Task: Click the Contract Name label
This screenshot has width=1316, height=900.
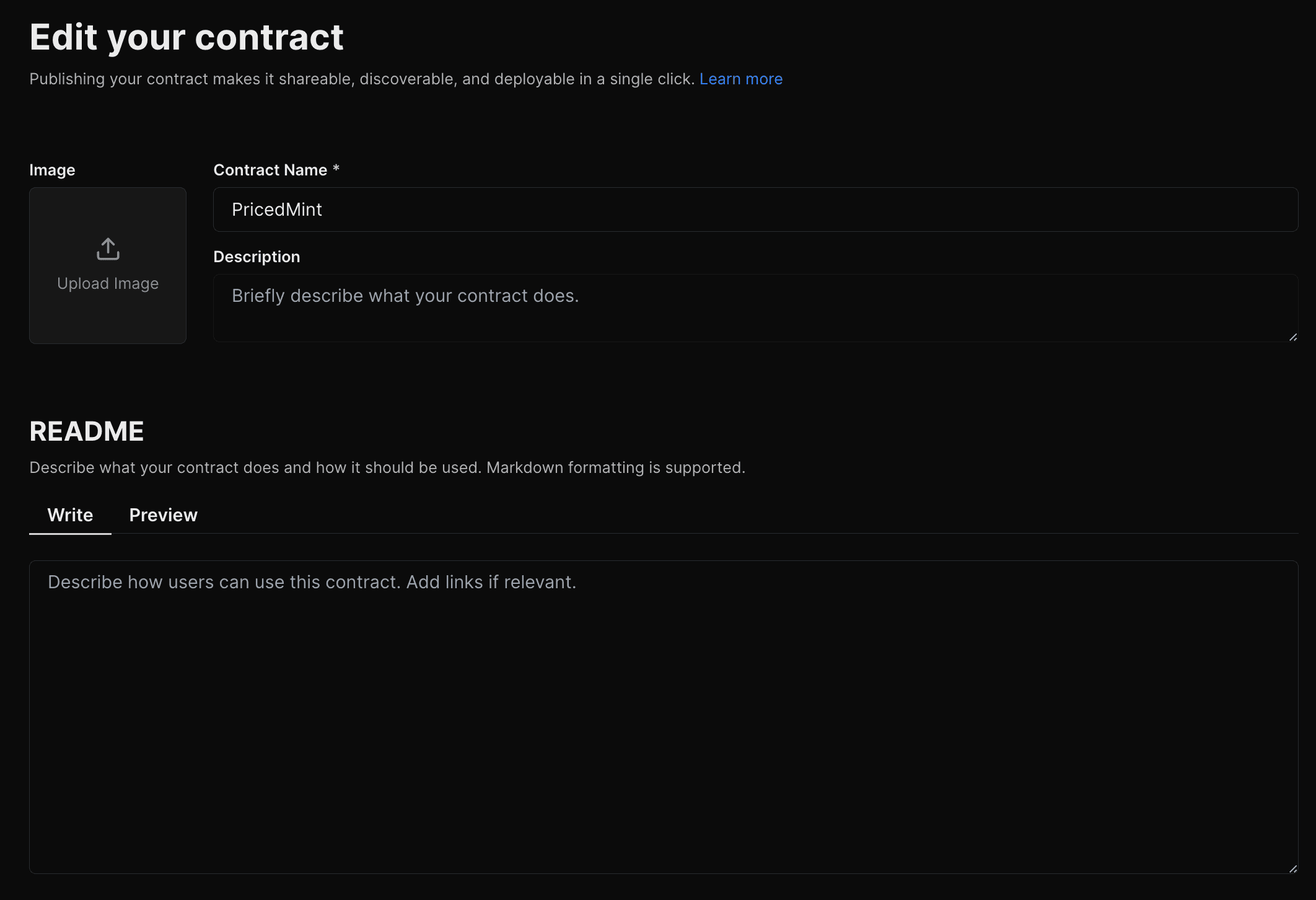Action: click(270, 170)
